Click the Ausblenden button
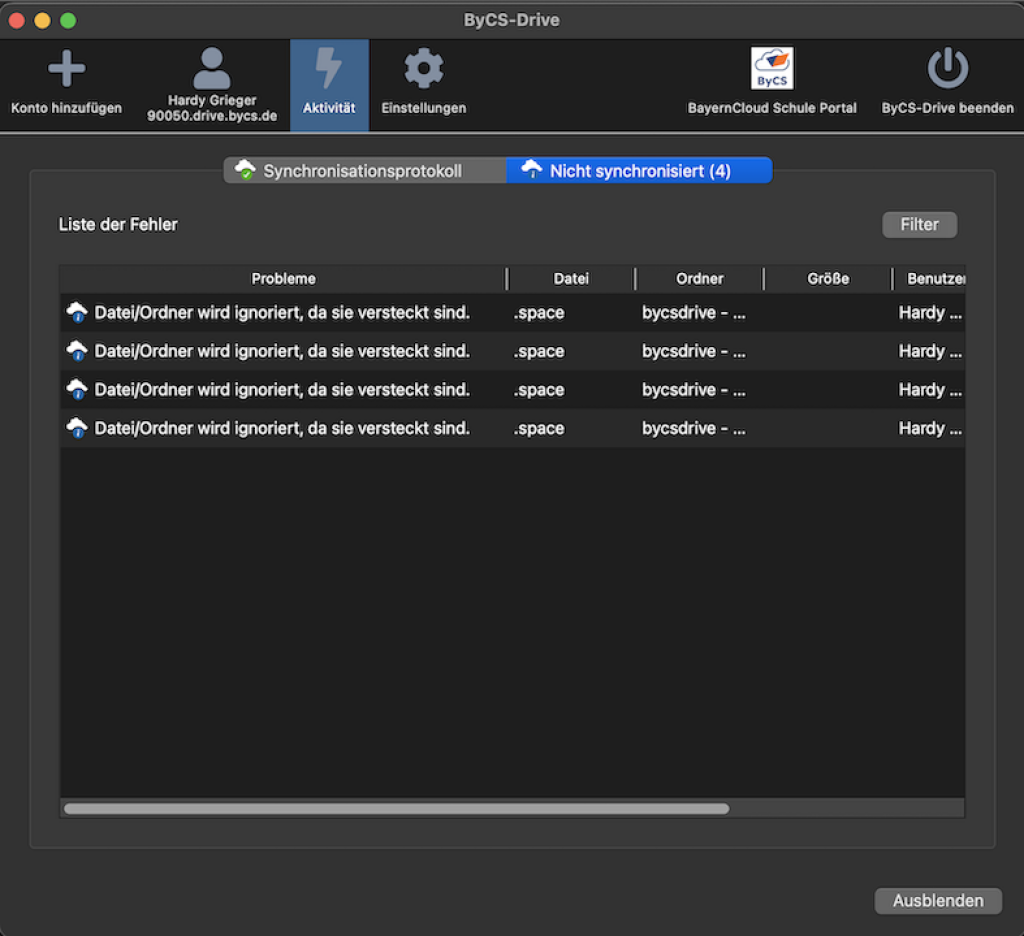Viewport: 1024px width, 936px height. pos(937,900)
